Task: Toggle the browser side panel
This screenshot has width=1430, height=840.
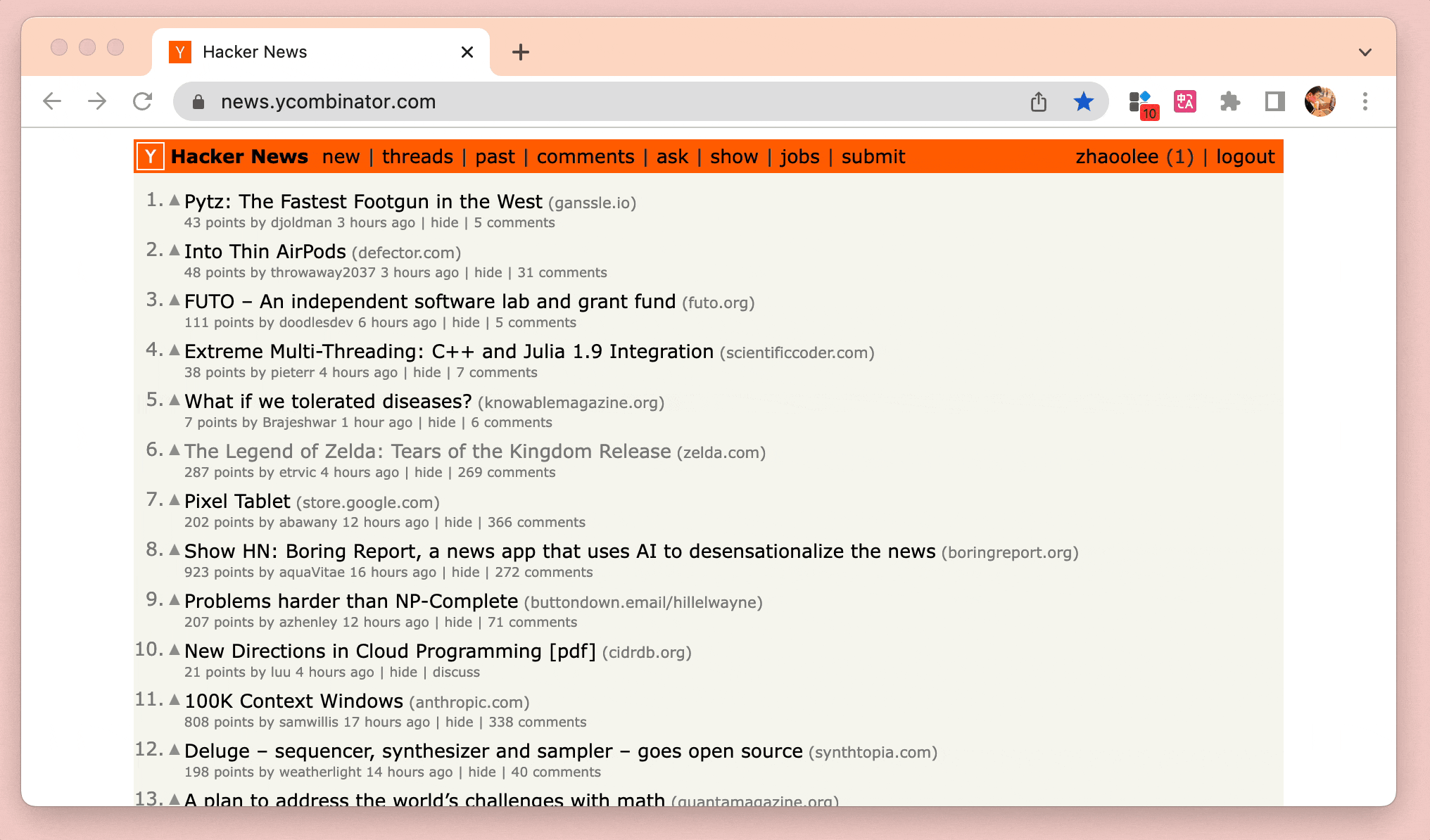Action: coord(1274,102)
